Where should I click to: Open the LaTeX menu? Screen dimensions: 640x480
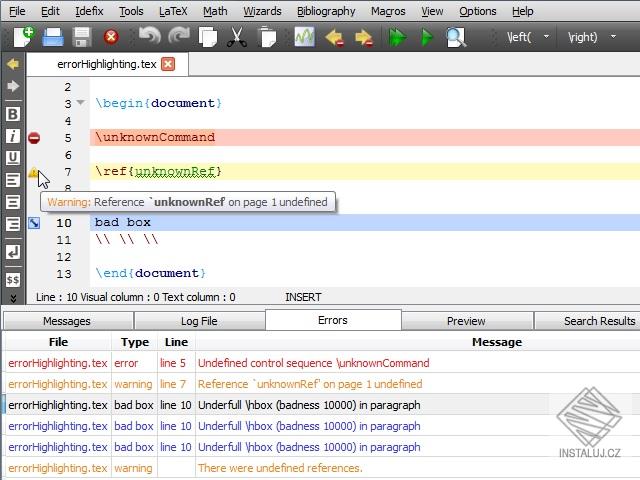173,11
